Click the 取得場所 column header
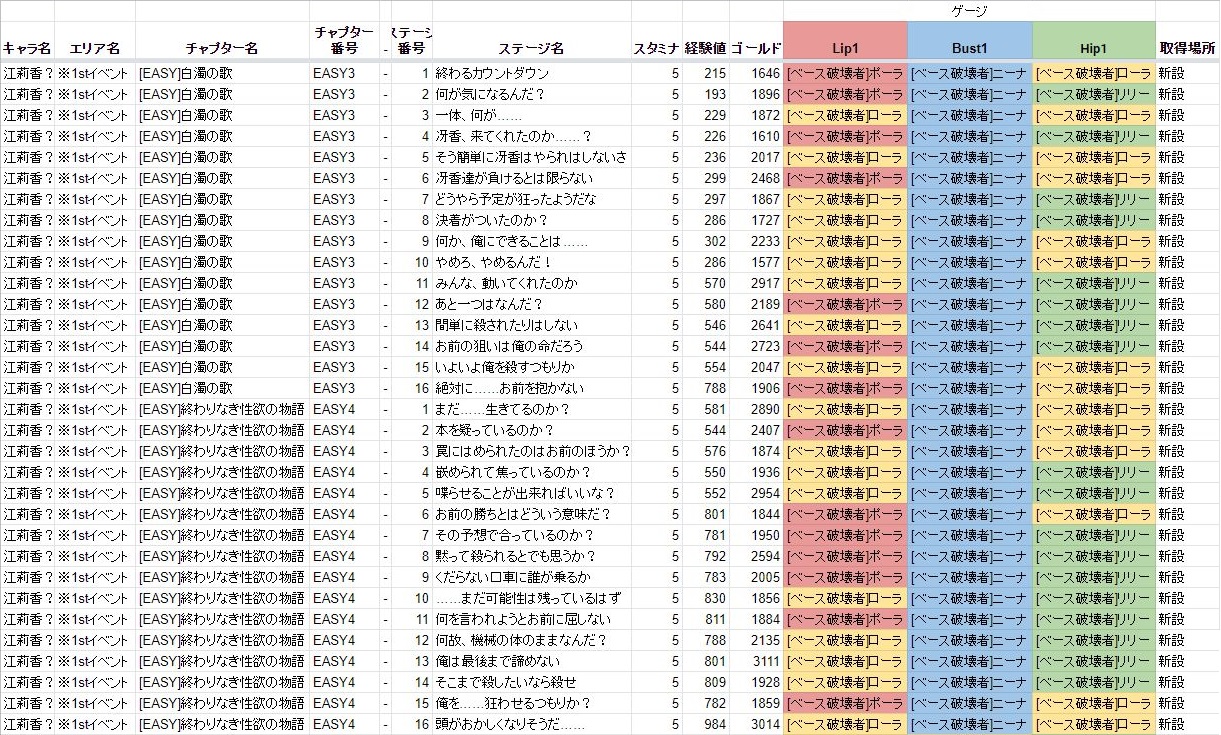The width and height of the screenshot is (1221, 735). coord(1187,48)
